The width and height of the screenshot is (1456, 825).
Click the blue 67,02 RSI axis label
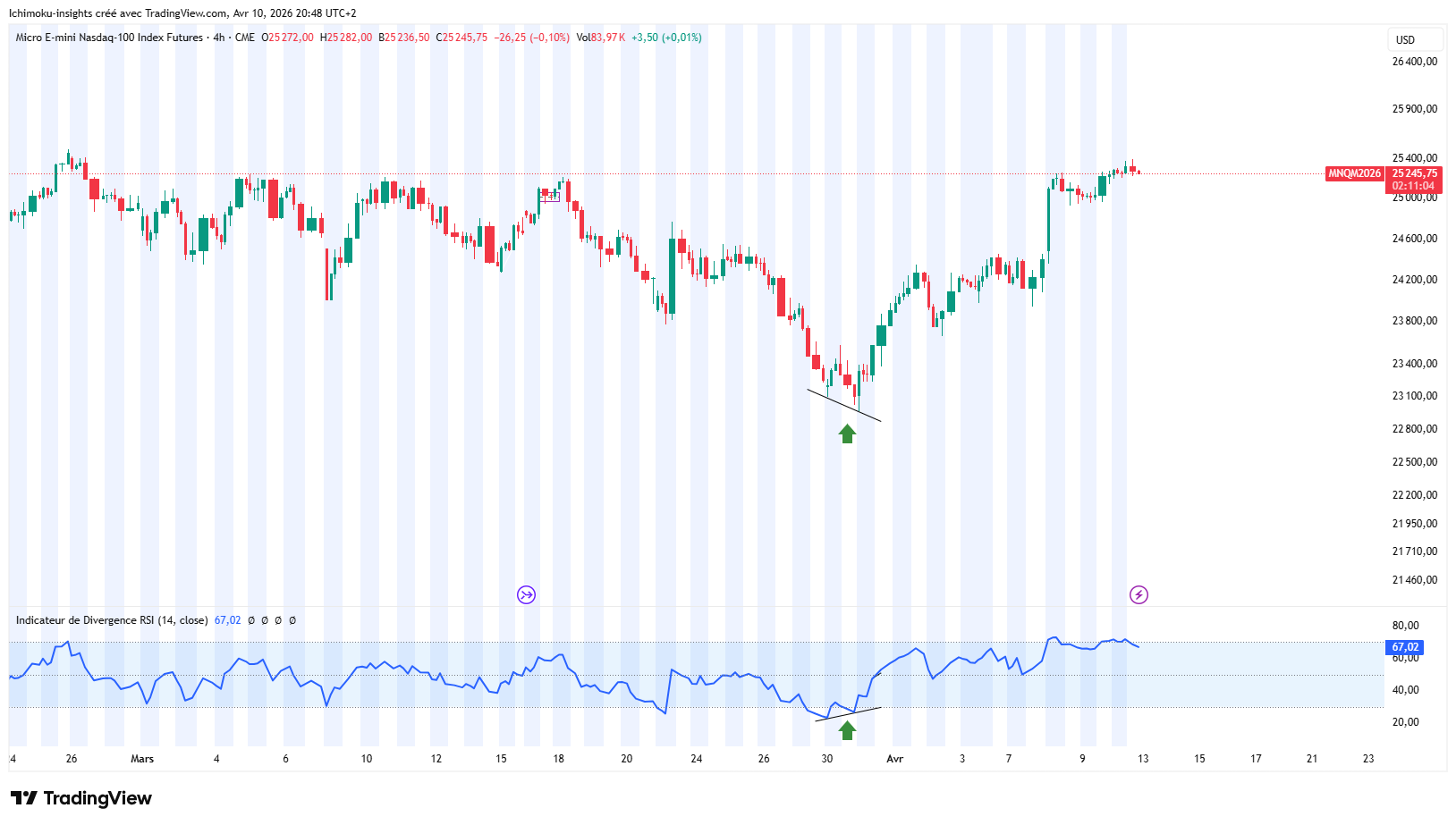click(x=1405, y=647)
